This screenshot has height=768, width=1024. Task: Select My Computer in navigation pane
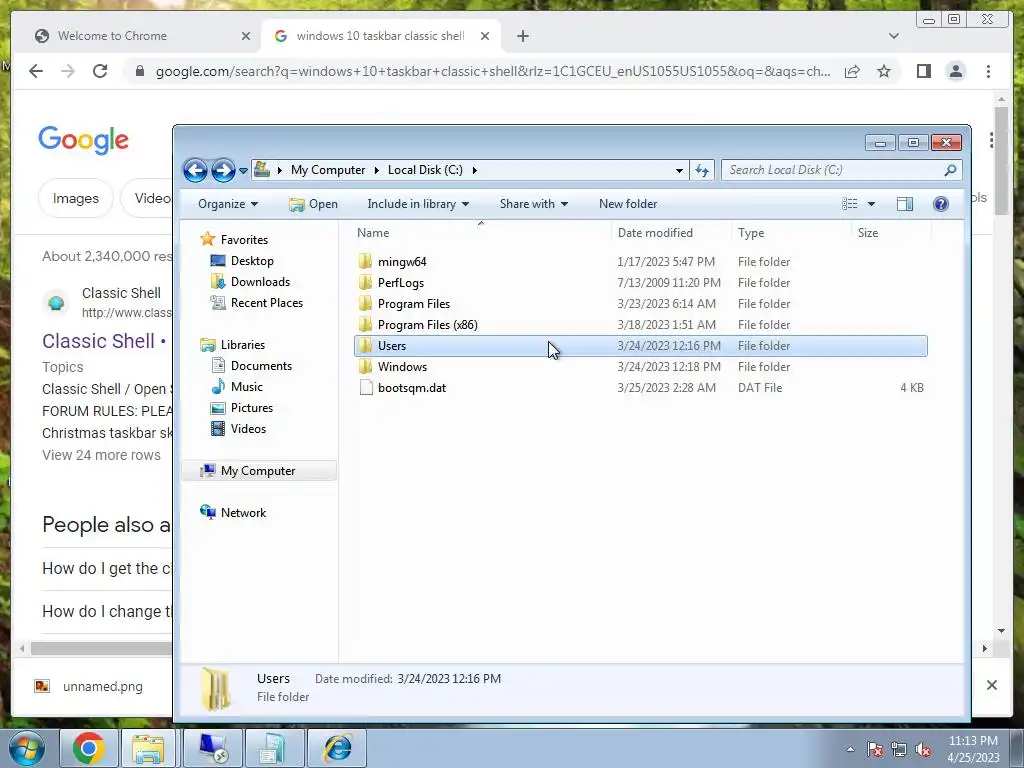[x=258, y=471]
